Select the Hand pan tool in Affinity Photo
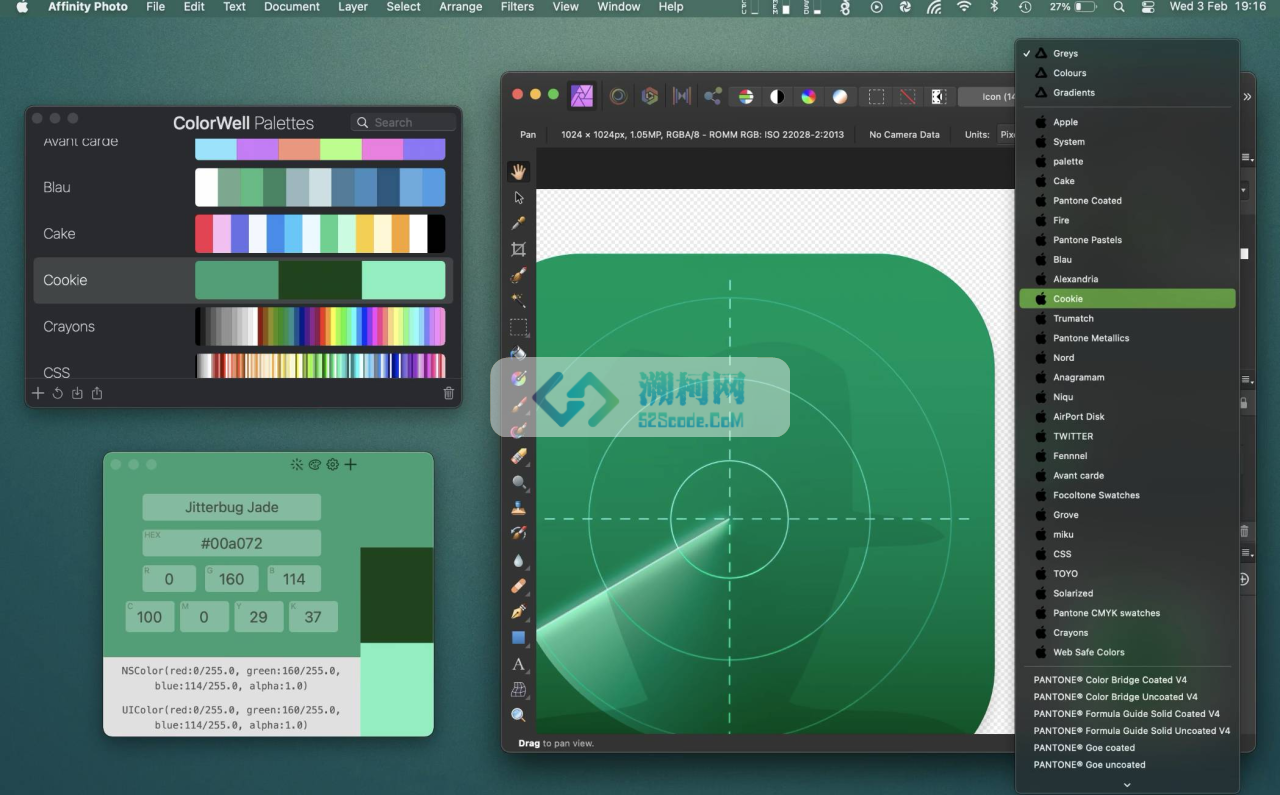1280x795 pixels. 518,172
